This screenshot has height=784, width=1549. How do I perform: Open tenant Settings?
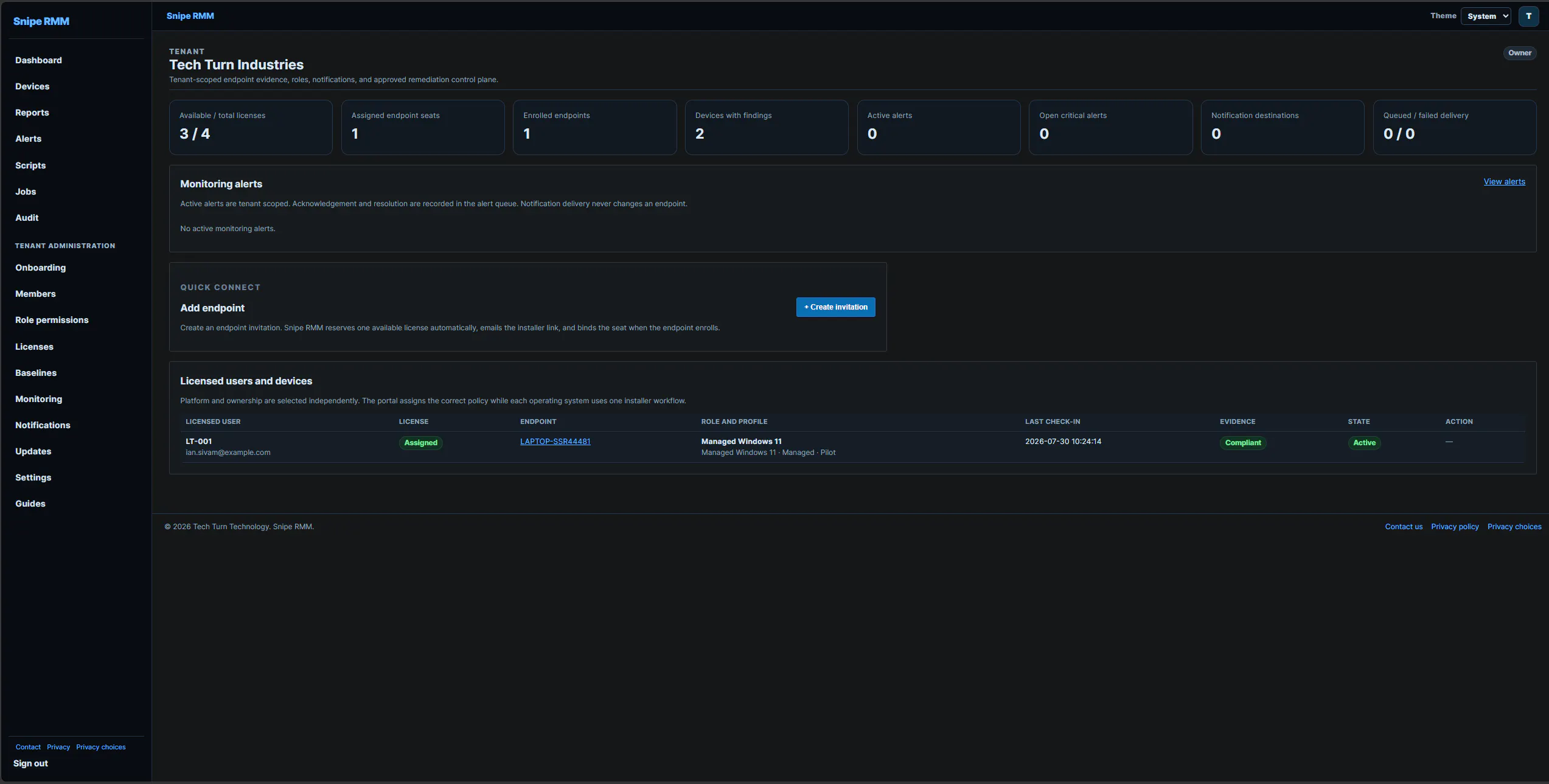coord(33,477)
